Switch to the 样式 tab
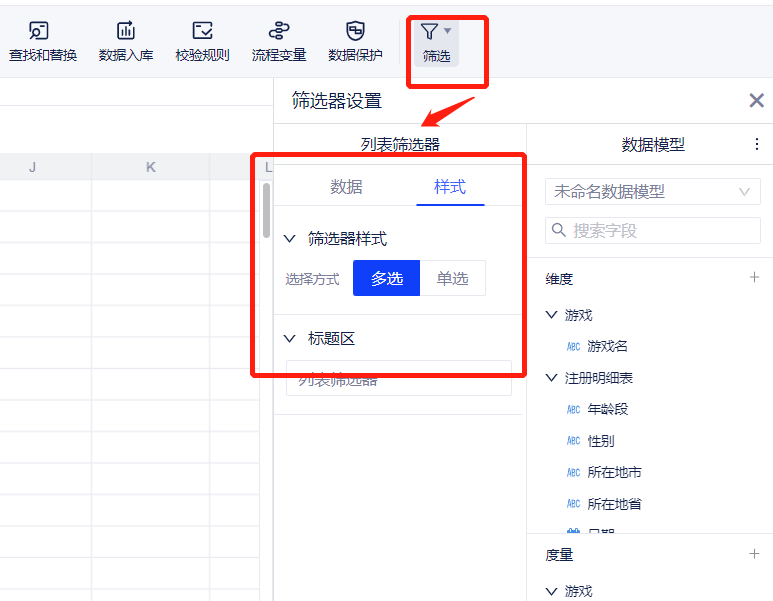Screen dimensions: 773x601 tap(450, 187)
